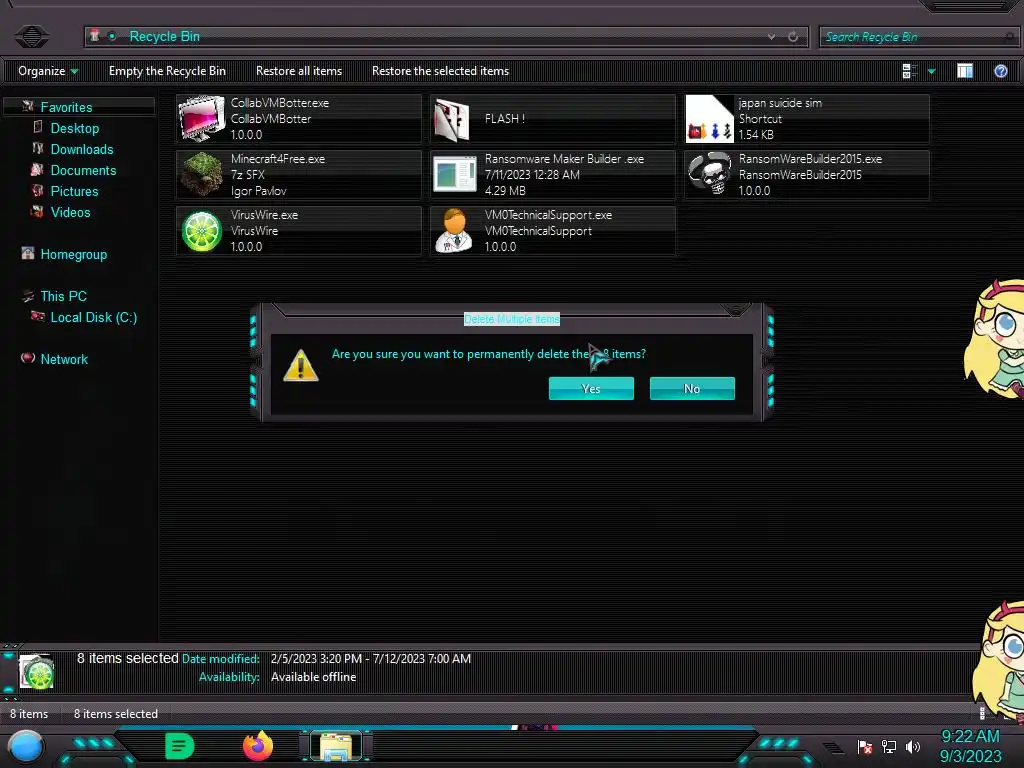The width and height of the screenshot is (1024, 768).
Task: Select Restore all items
Action: pyautogui.click(x=298, y=71)
